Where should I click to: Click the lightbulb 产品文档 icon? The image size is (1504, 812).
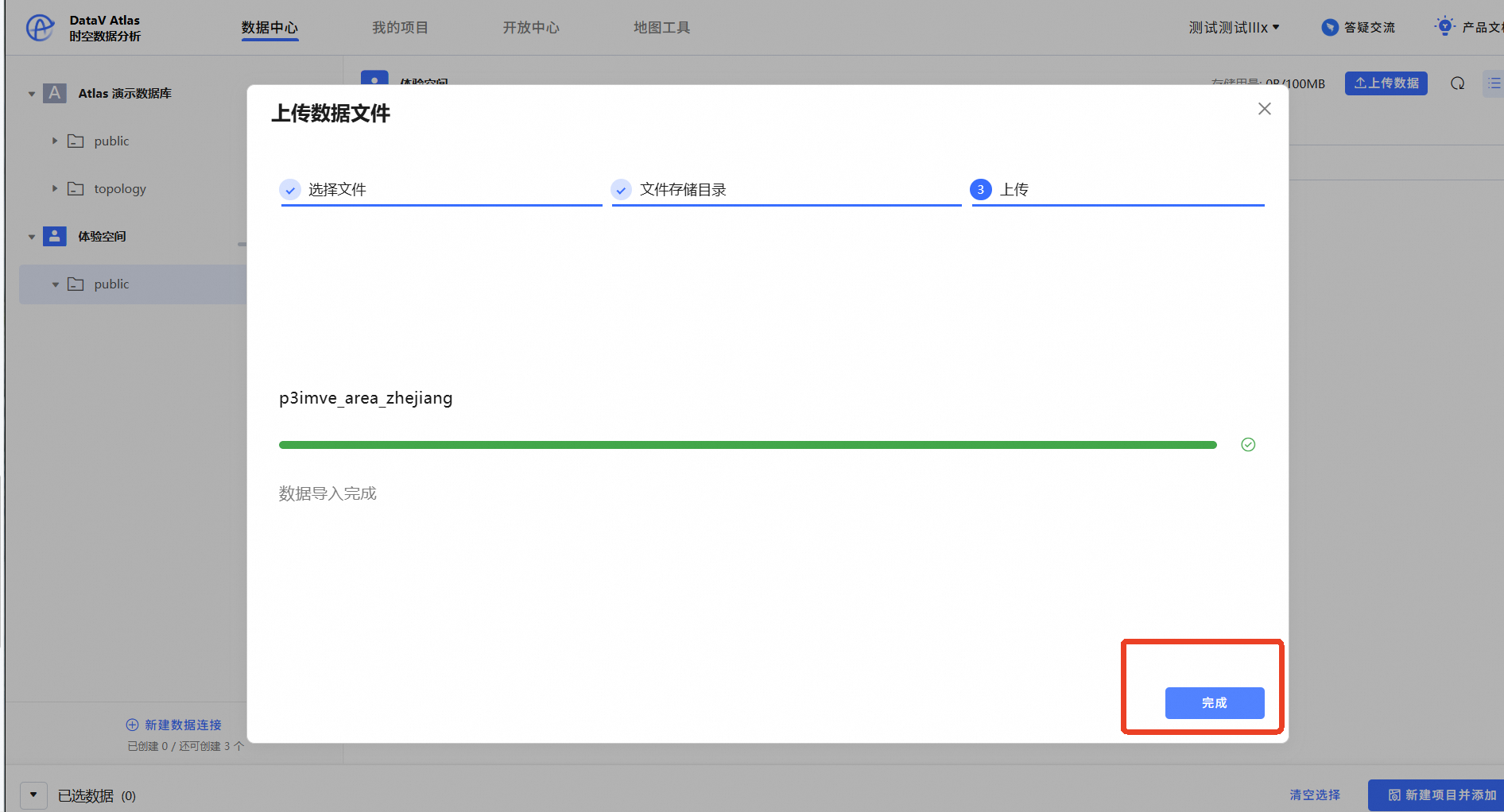pos(1444,26)
